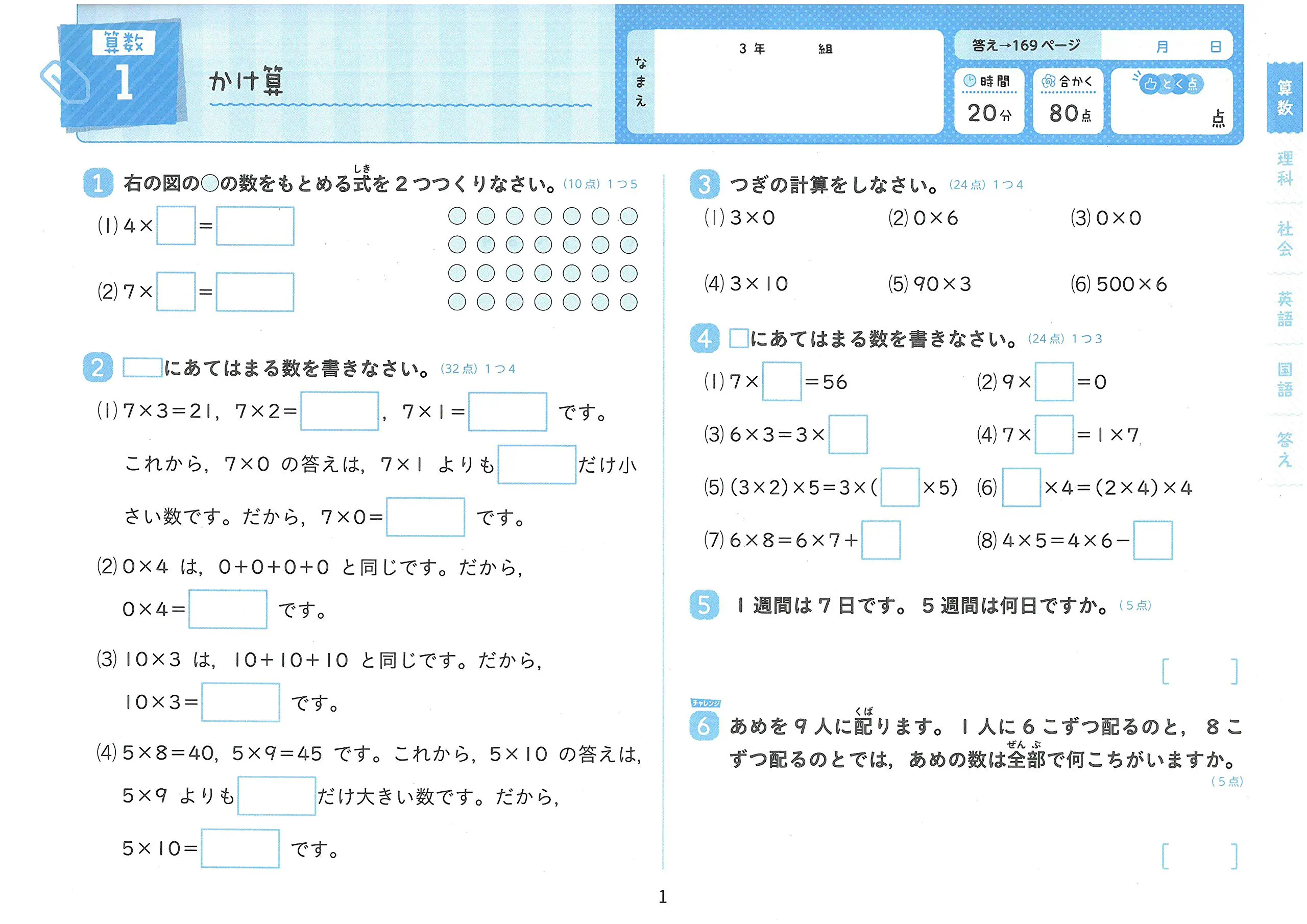Click the small answer box after 7× in question 1

click(x=177, y=293)
